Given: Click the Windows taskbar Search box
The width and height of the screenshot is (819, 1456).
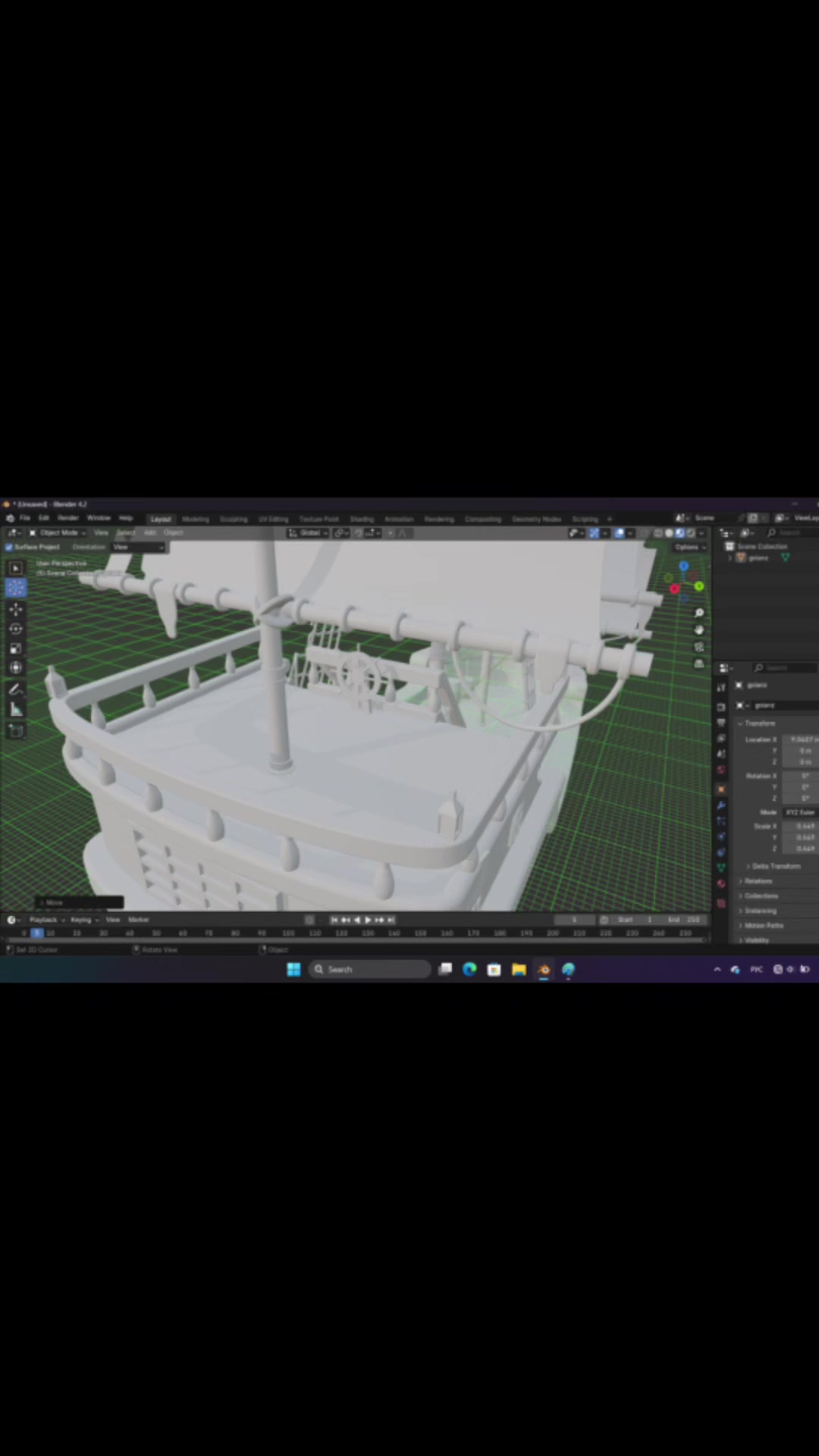Looking at the screenshot, I should (x=369, y=969).
